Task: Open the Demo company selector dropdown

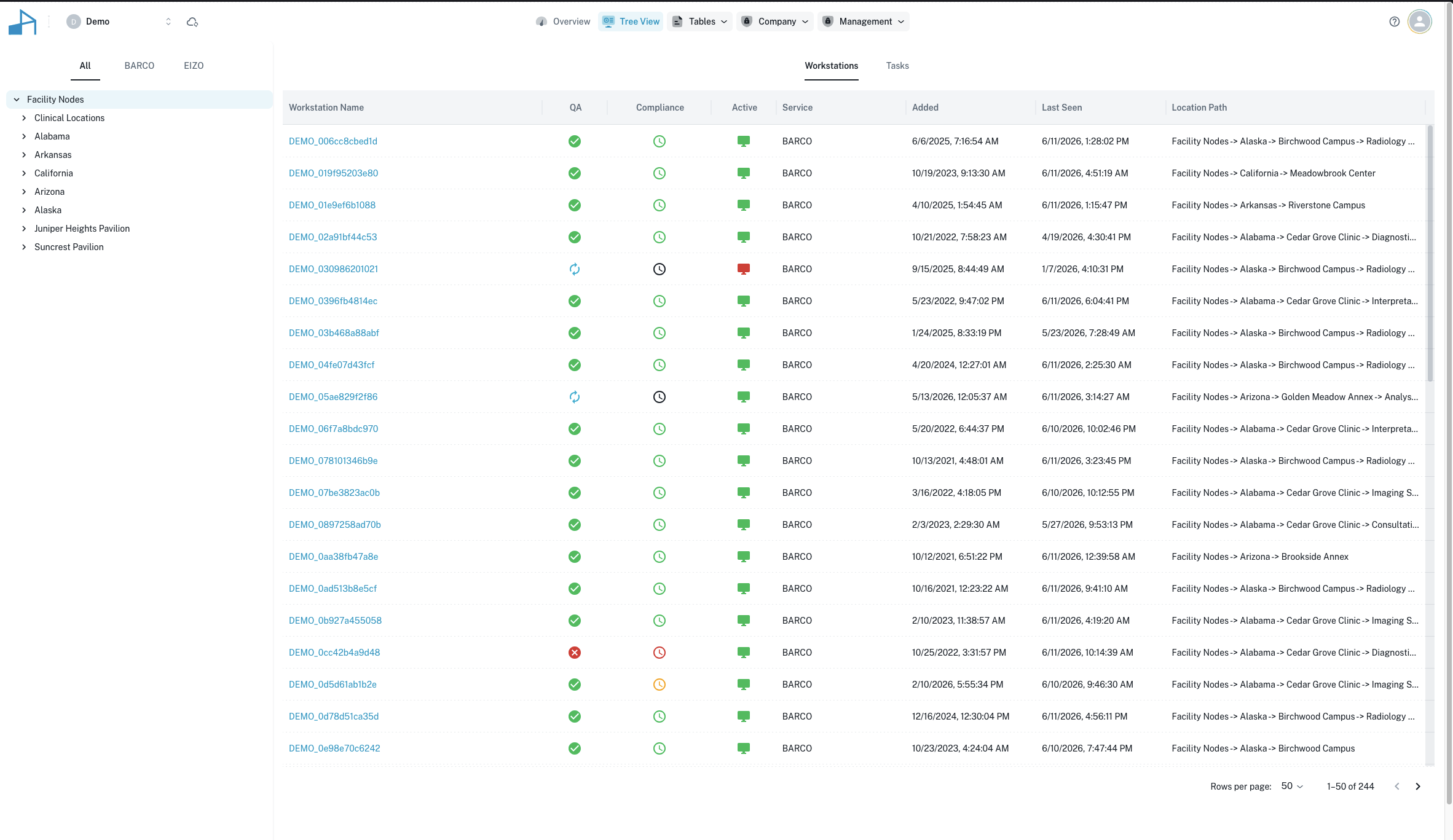Action: click(120, 22)
